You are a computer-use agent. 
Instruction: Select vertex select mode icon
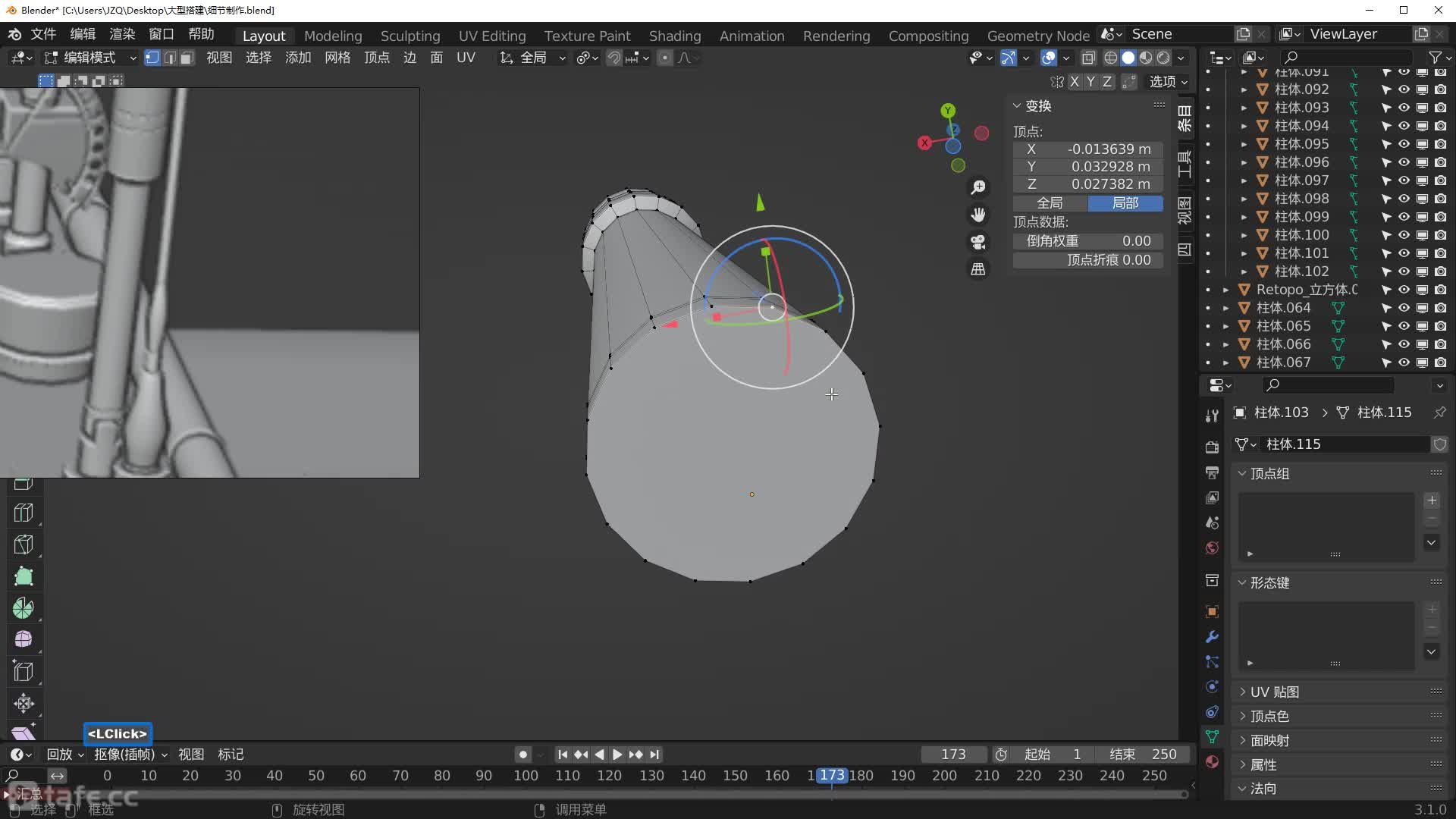coord(152,58)
